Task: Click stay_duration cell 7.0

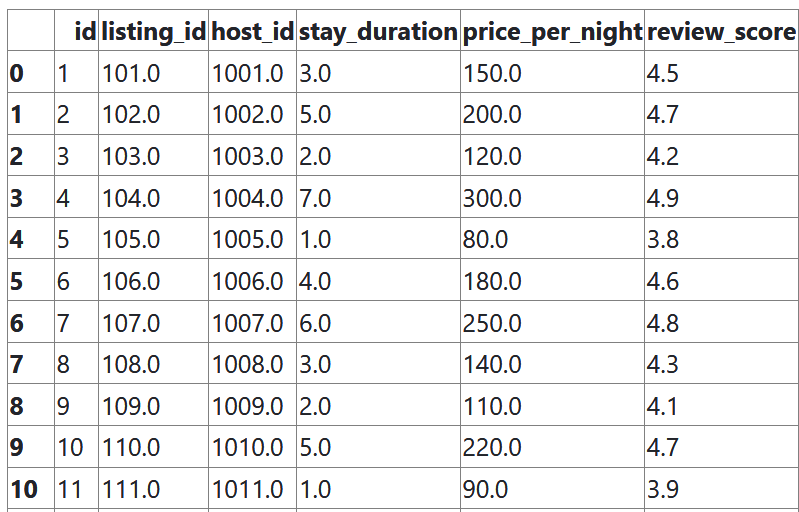Action: click(315, 198)
